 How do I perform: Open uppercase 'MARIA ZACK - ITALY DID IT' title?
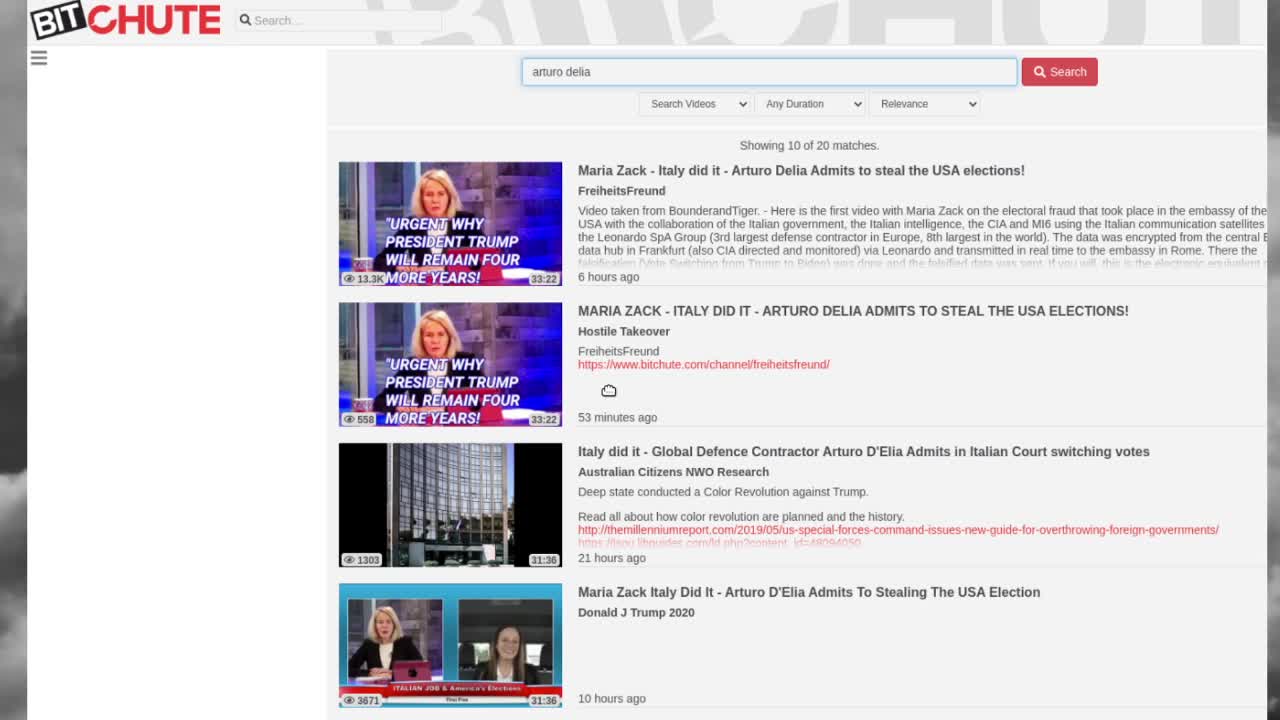(853, 311)
